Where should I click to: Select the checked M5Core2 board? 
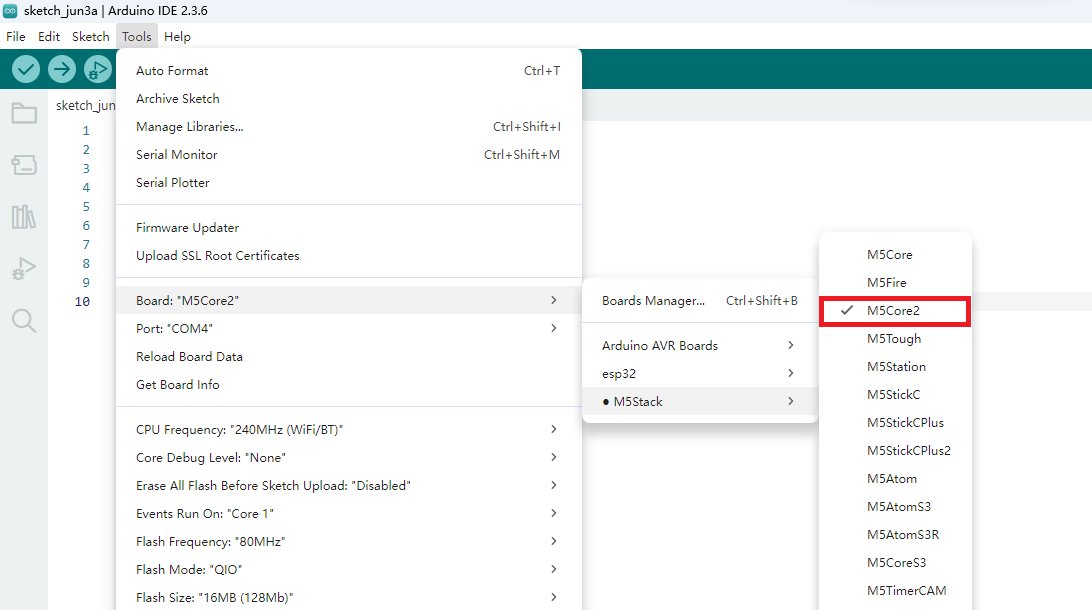895,311
